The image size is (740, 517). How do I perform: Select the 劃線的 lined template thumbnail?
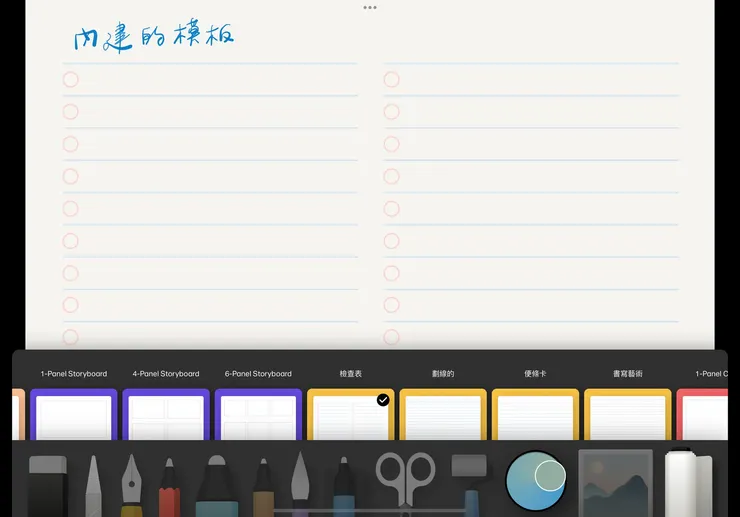pos(443,415)
